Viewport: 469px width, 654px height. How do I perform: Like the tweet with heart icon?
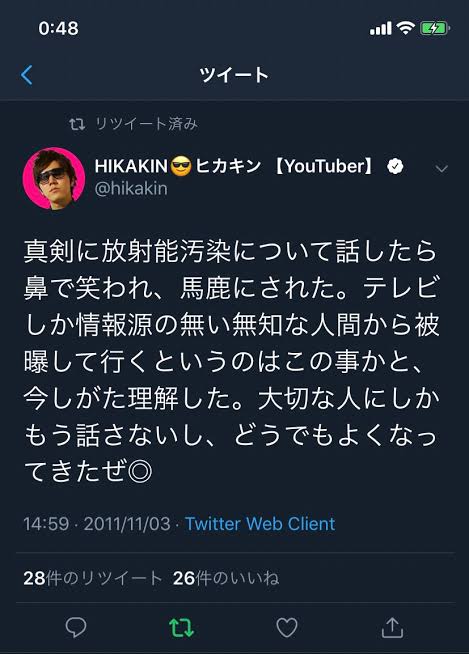pyautogui.click(x=287, y=627)
